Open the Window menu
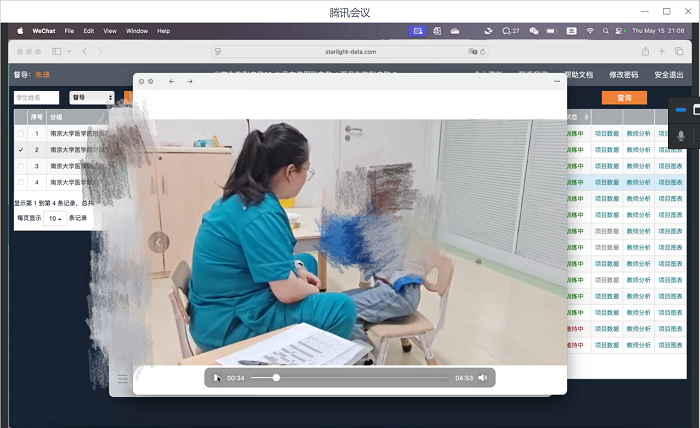This screenshot has width=700, height=428. 137,31
